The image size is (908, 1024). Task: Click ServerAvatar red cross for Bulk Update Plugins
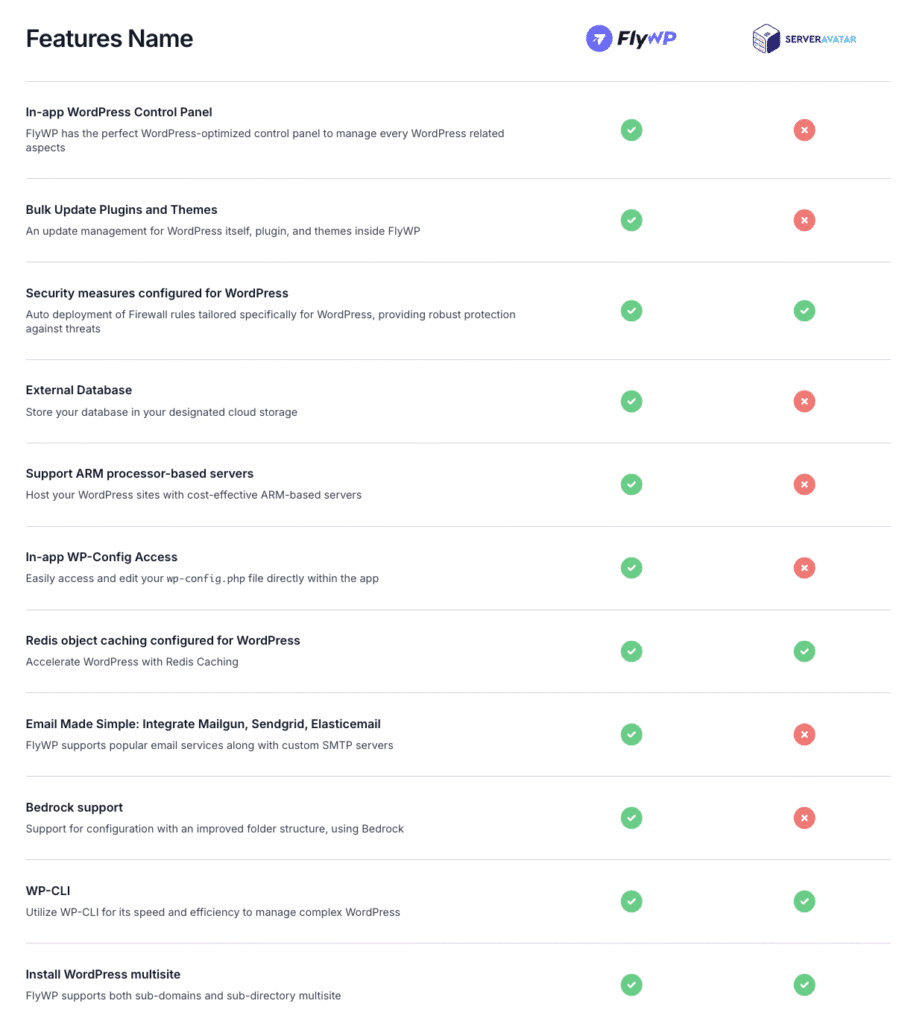tap(804, 220)
